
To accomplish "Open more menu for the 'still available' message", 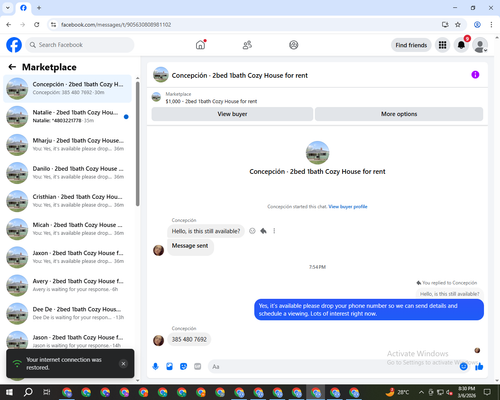I will [x=274, y=231].
